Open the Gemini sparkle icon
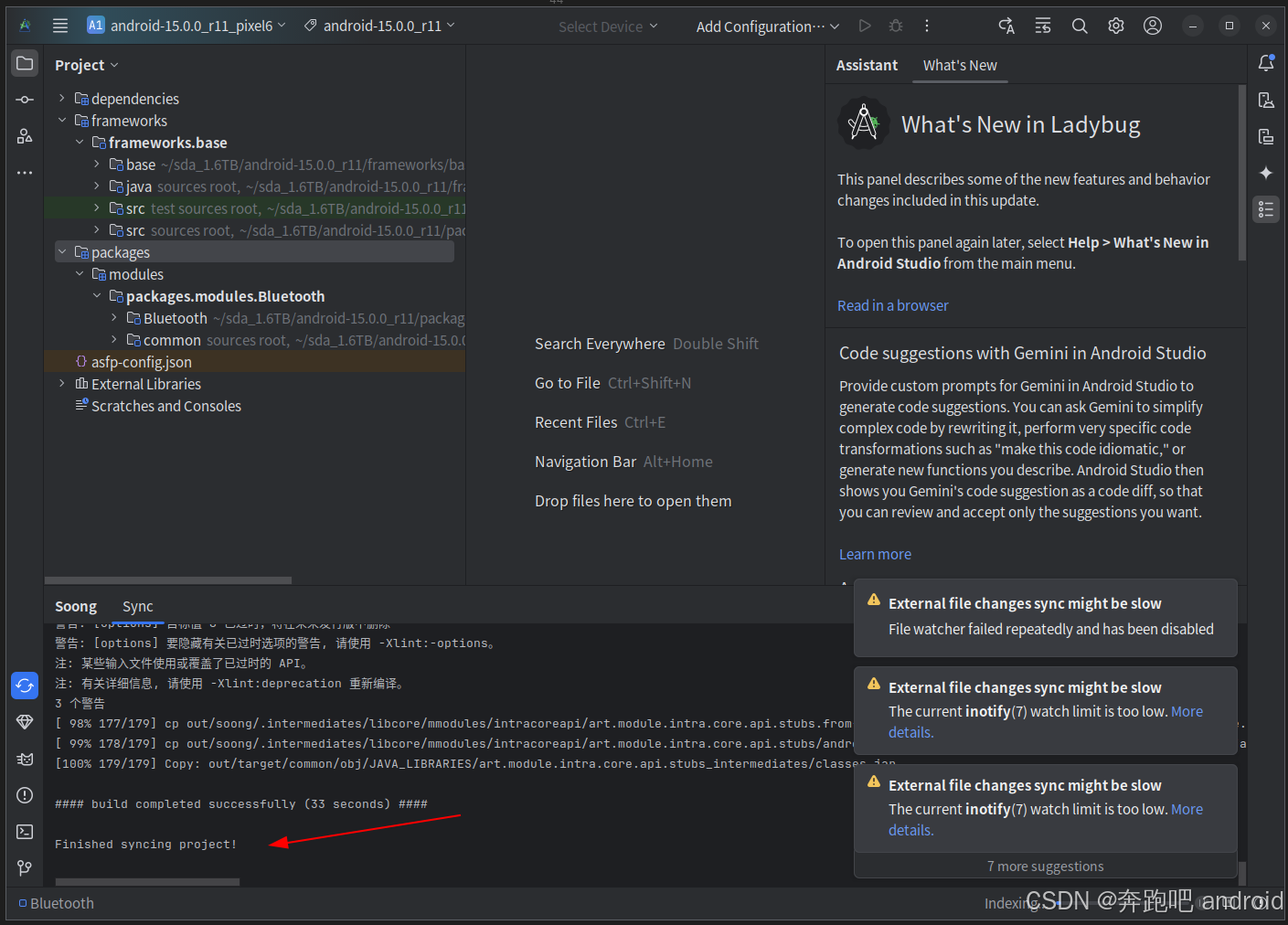Screen dimensions: 1288x925 (x=1266, y=173)
